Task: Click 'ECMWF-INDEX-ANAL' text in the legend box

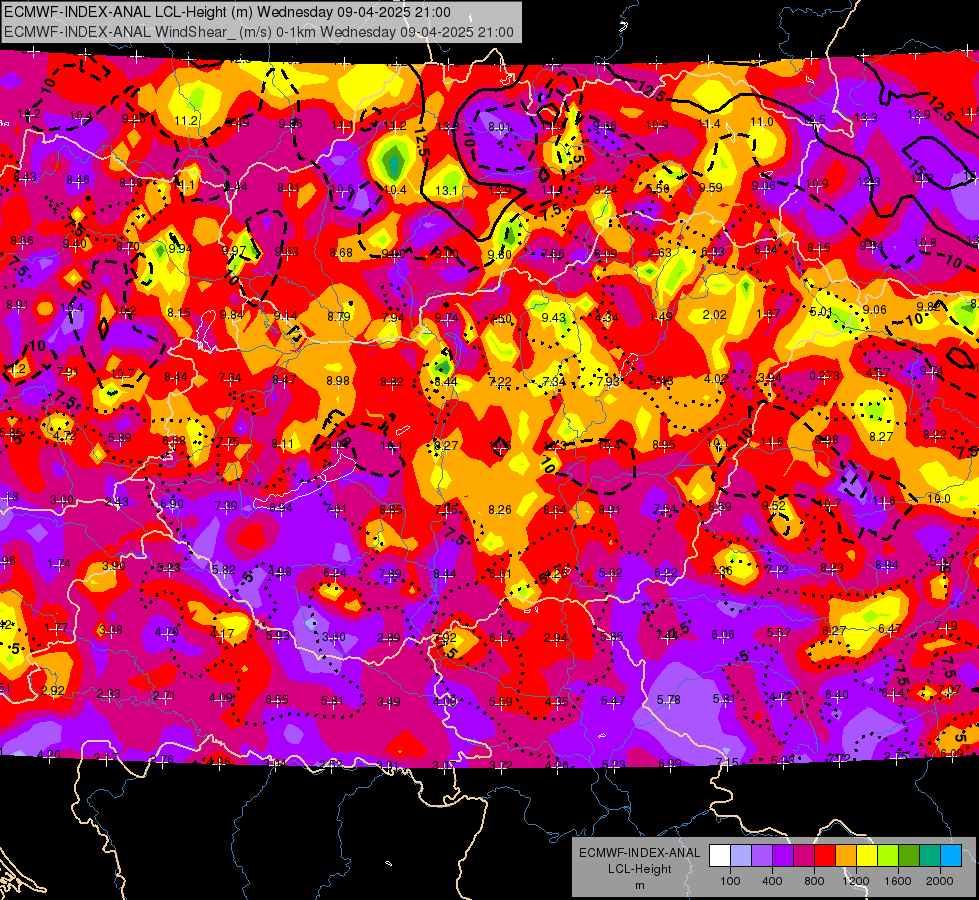Action: (x=639, y=853)
